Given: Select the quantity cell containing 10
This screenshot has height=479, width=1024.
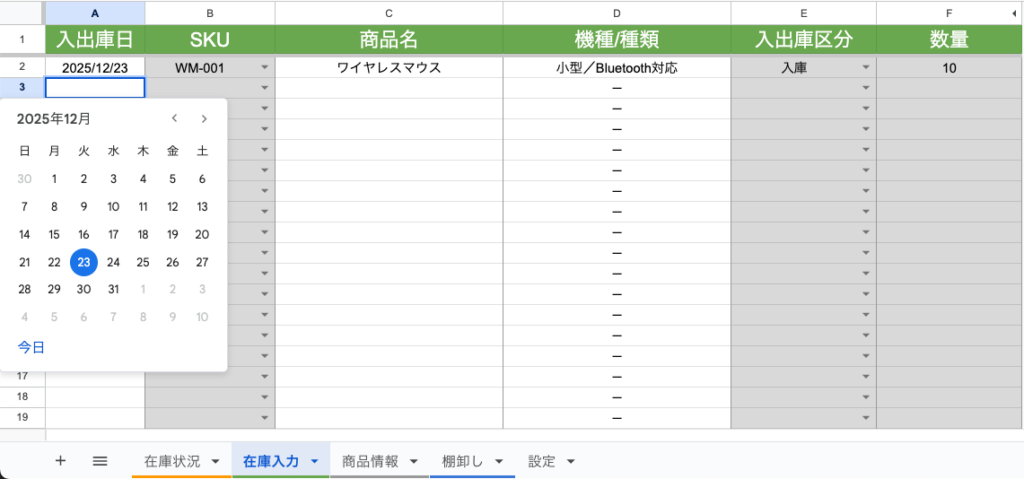Looking at the screenshot, I should (x=948, y=68).
